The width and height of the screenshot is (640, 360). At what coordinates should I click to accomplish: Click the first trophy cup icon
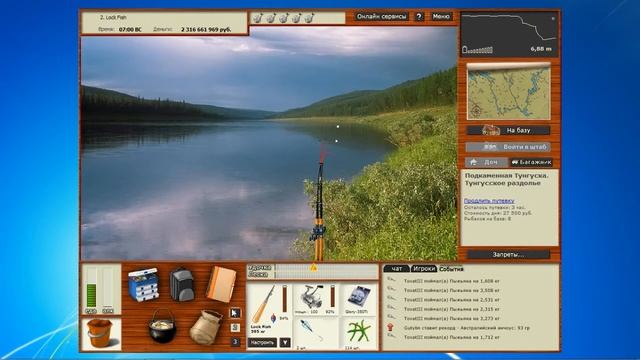[258, 18]
